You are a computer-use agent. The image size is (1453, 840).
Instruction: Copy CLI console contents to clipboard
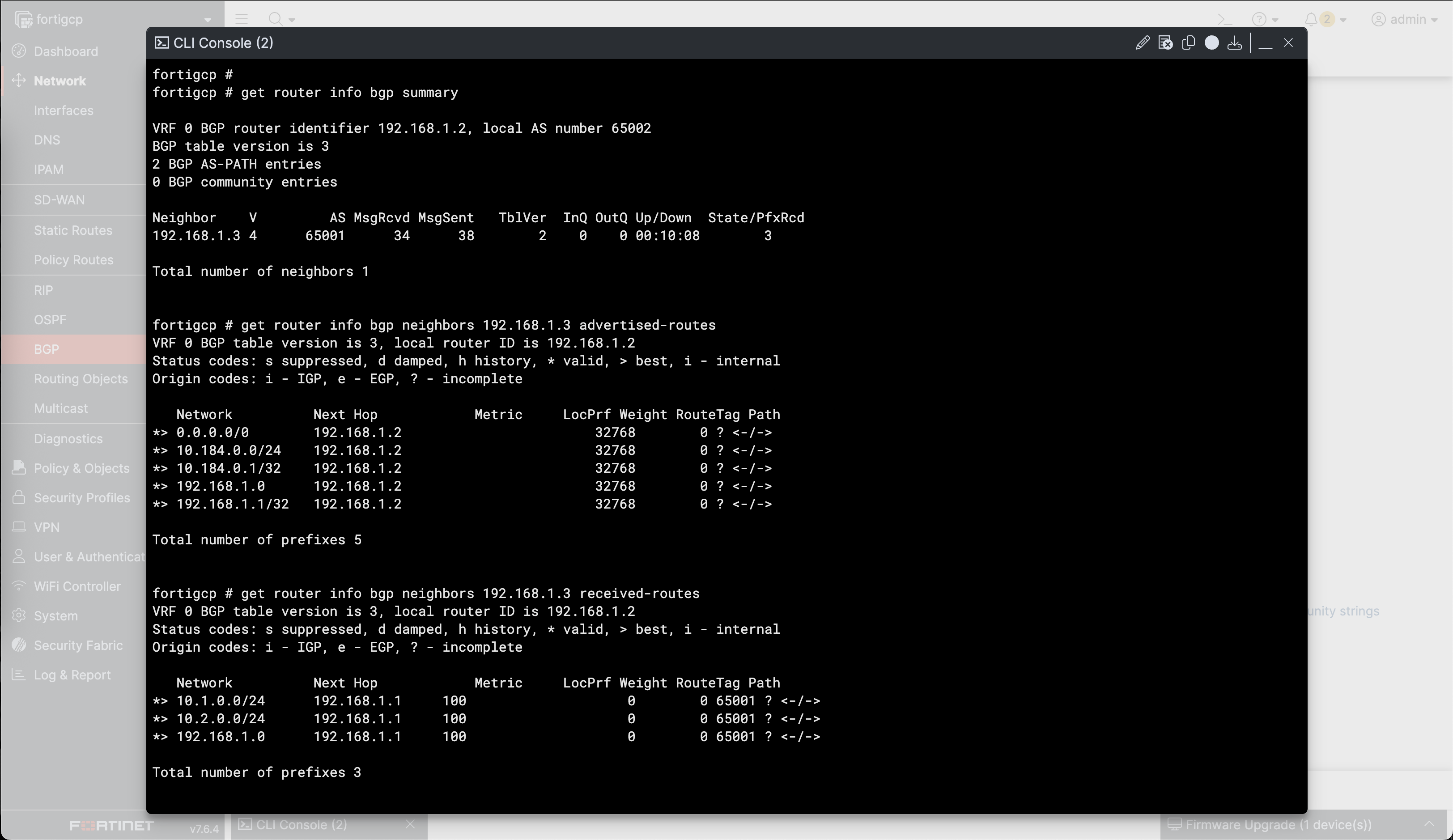pos(1188,43)
